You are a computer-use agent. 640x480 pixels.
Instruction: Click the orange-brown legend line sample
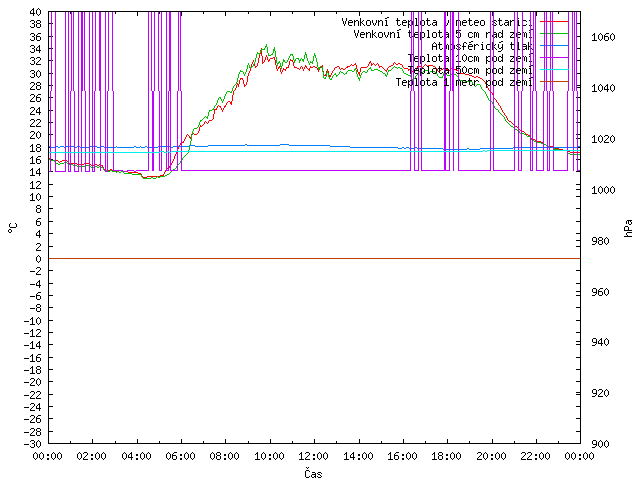coord(554,82)
